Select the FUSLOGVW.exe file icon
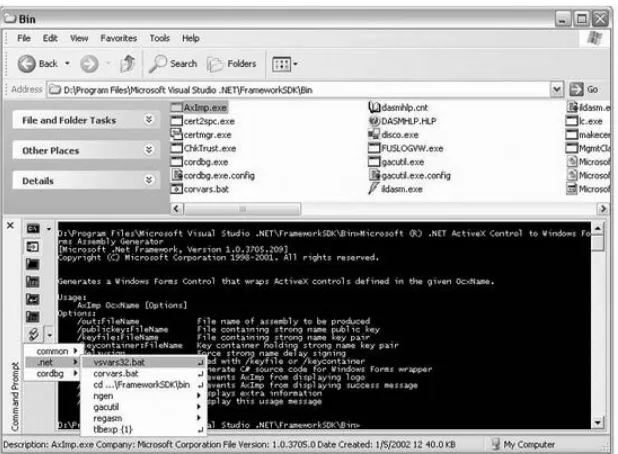Viewport: 618px width, 454px height. coord(374,148)
